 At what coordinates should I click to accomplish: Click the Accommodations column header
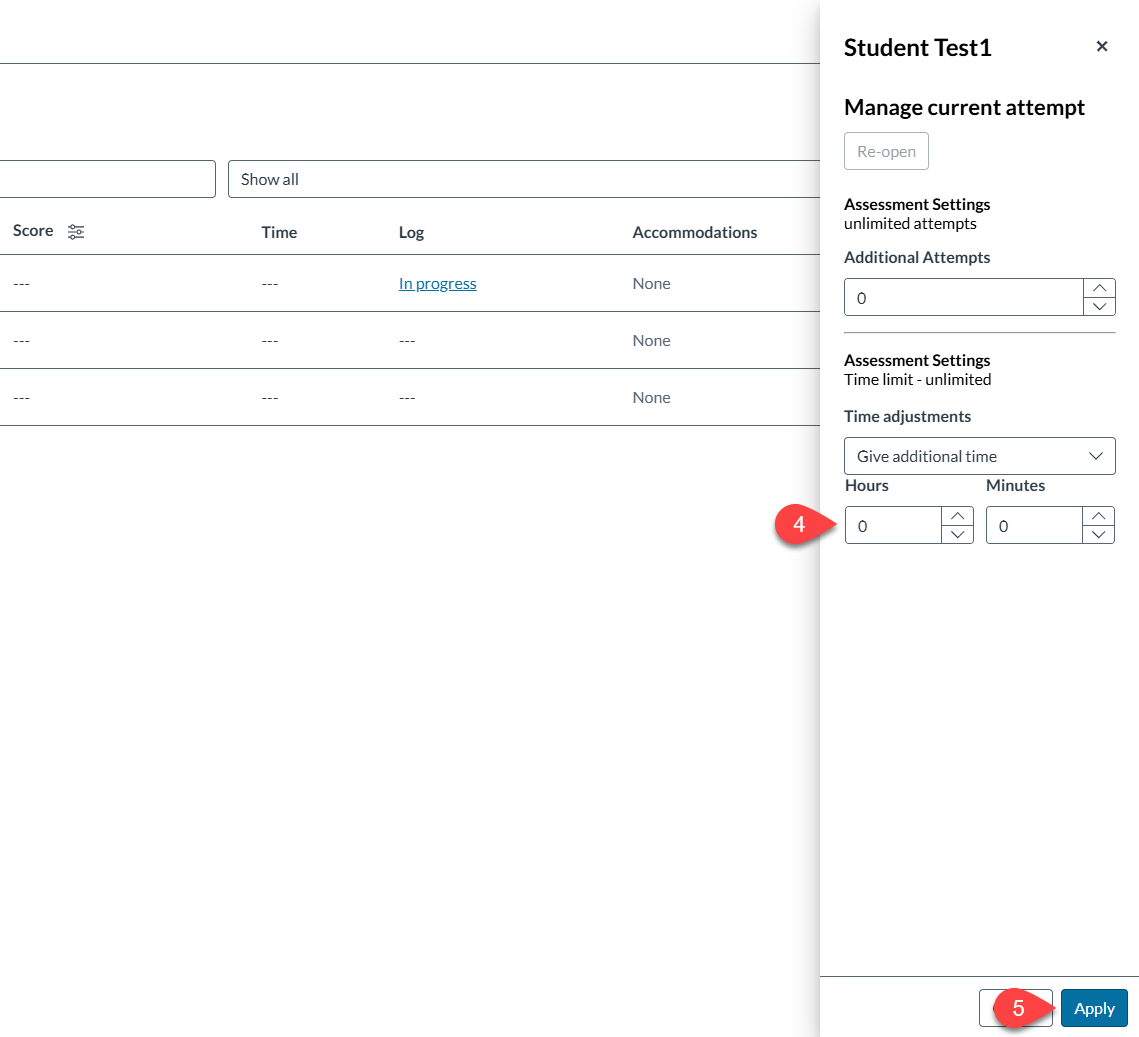pyautogui.click(x=694, y=232)
